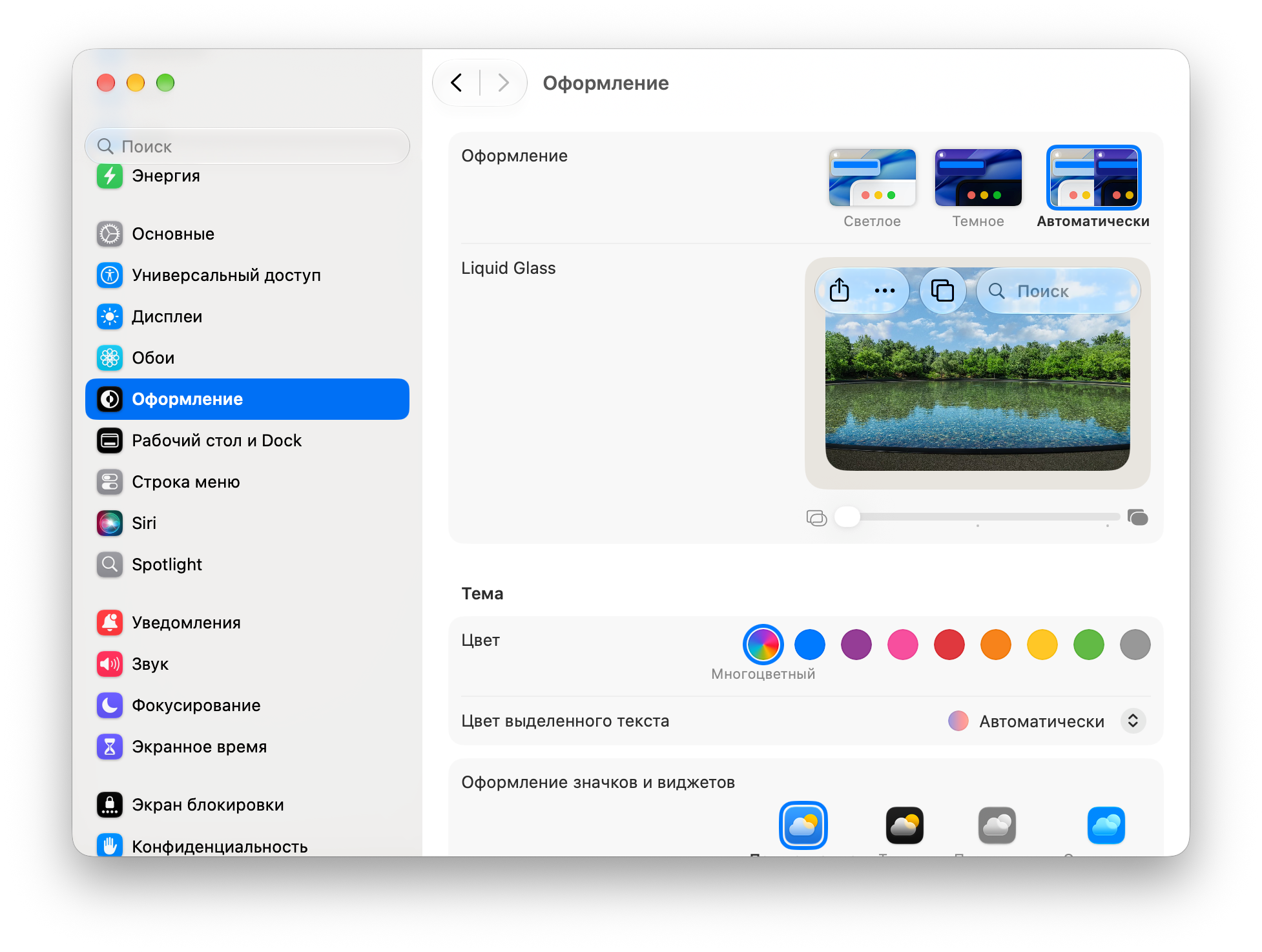
Task: Go back with the left chevron
Action: coord(457,83)
